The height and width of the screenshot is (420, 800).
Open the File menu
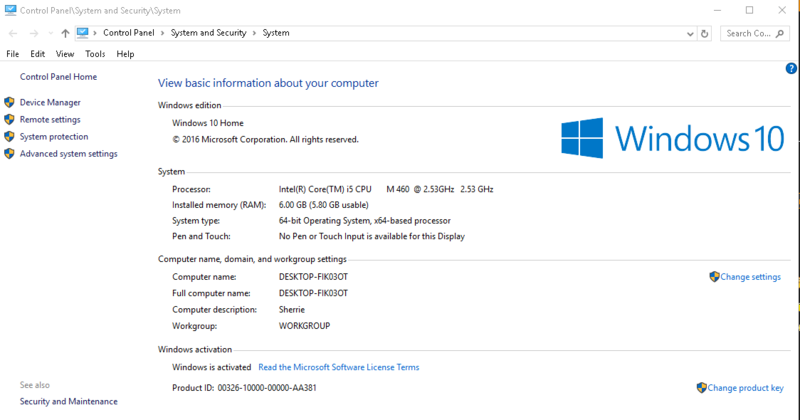coord(13,54)
